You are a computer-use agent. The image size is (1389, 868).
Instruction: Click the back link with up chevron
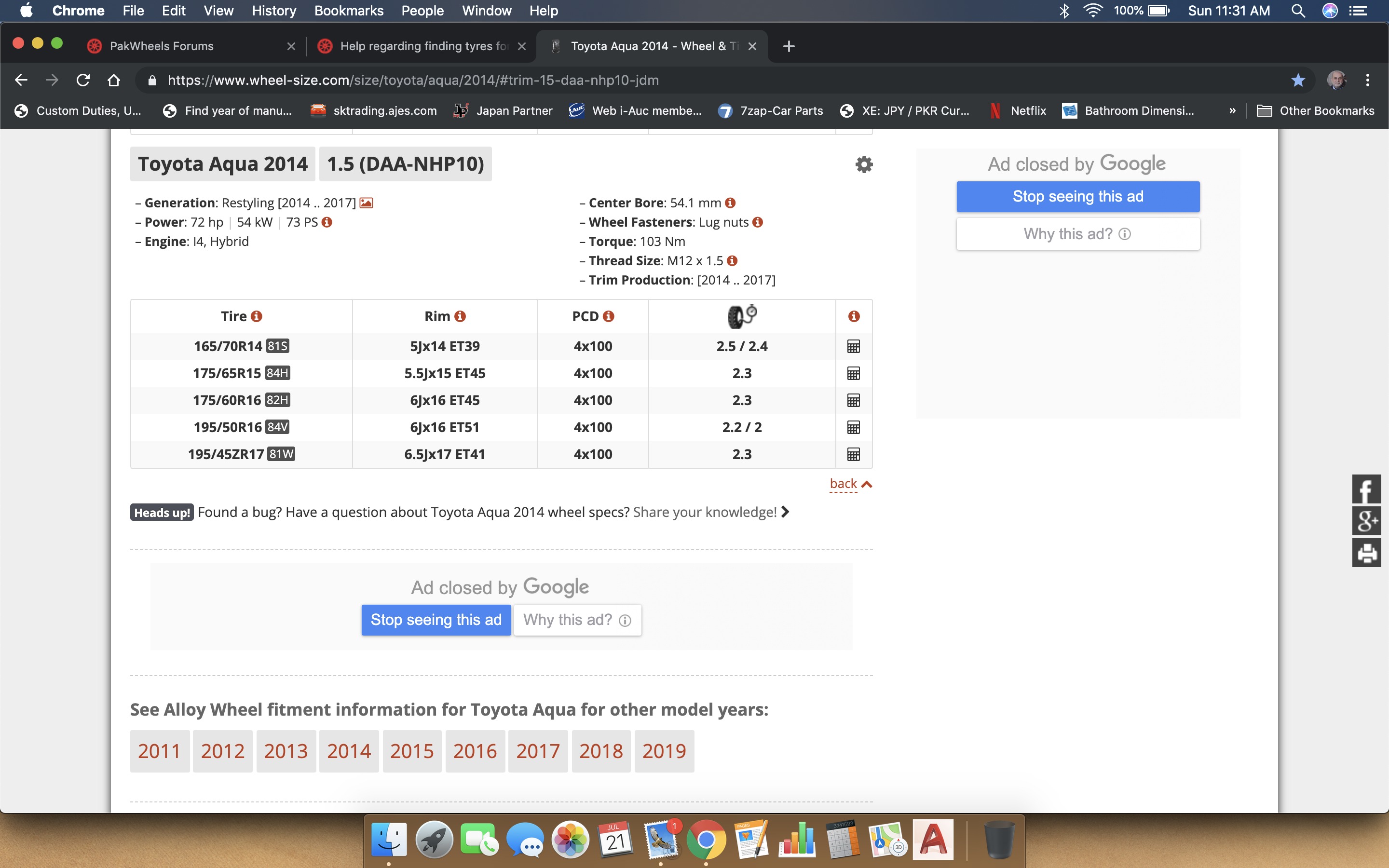pyautogui.click(x=851, y=484)
